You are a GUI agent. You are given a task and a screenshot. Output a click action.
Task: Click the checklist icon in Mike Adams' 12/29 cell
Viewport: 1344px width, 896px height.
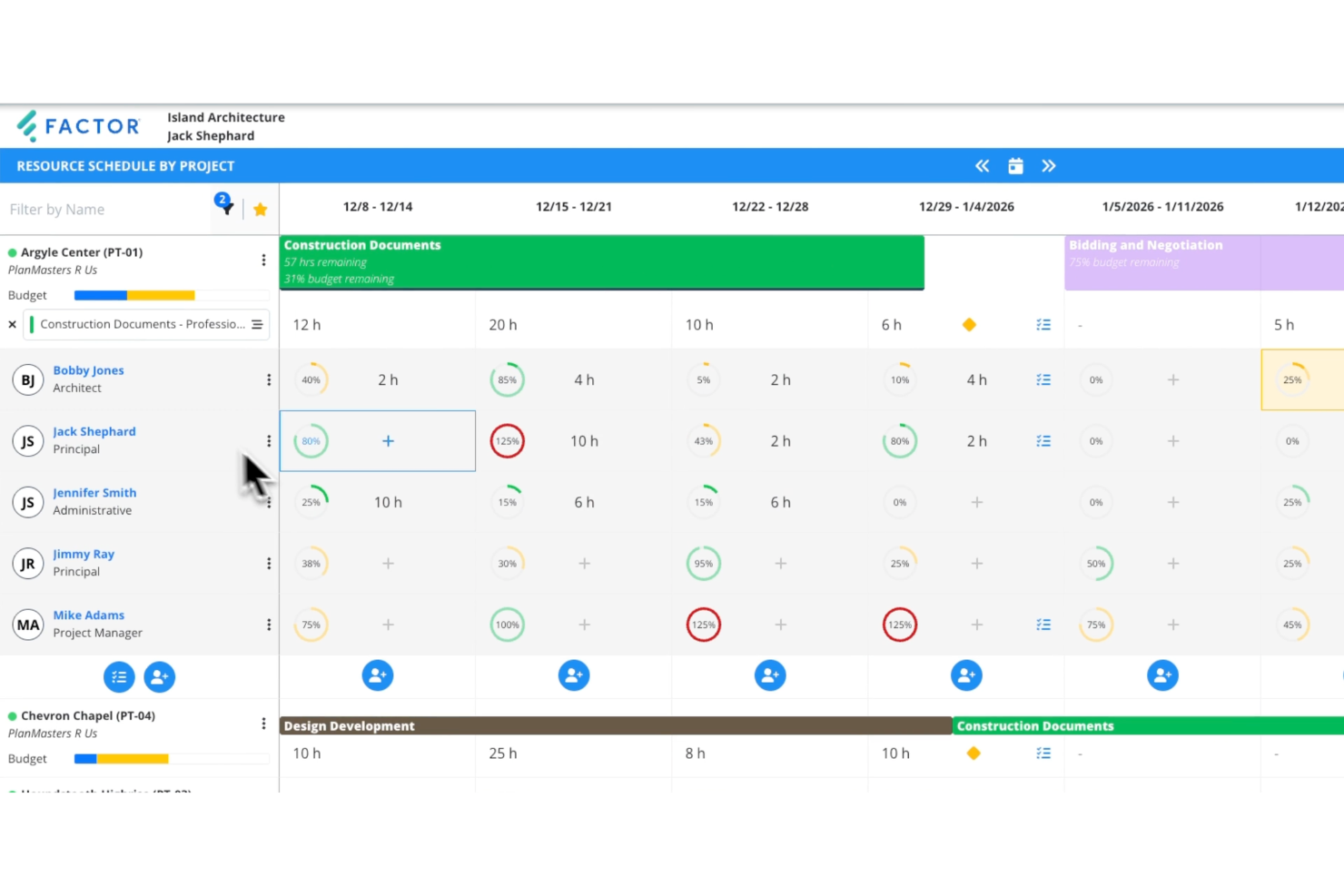[x=1043, y=625]
